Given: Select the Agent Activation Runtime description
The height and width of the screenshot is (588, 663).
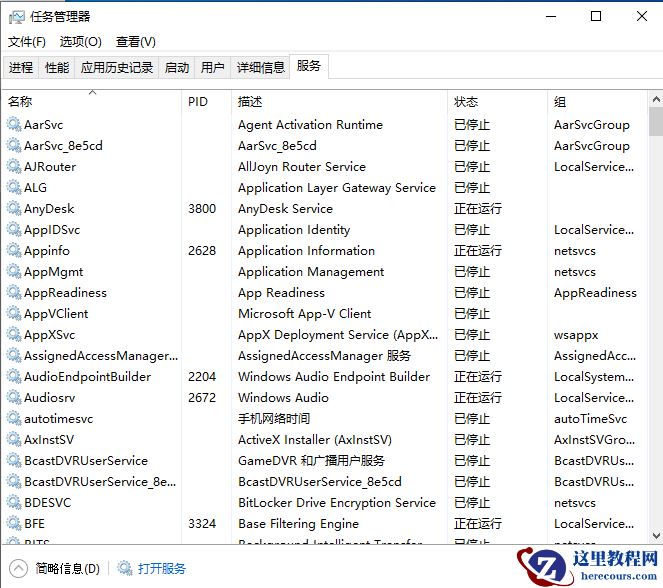Looking at the screenshot, I should click(310, 125).
